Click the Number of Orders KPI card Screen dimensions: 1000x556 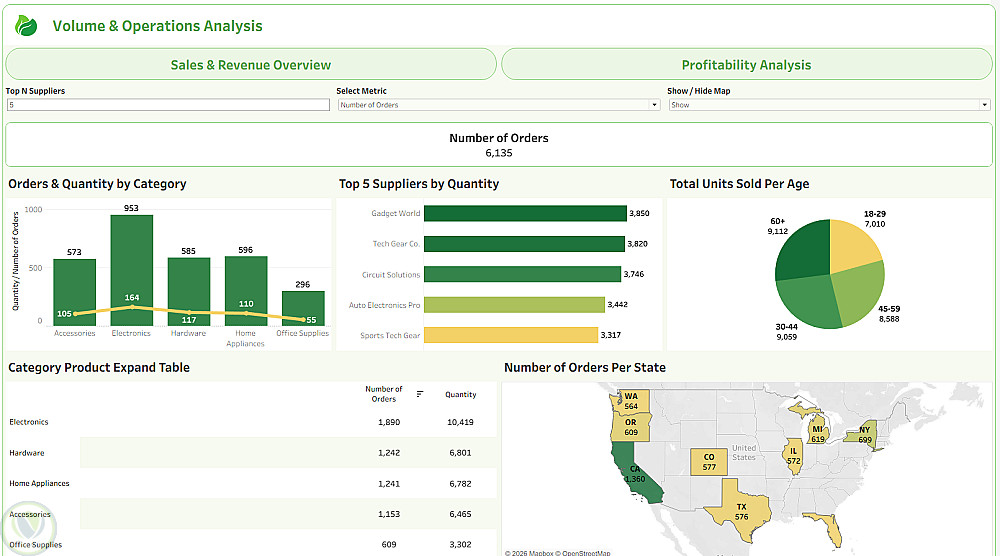tap(498, 145)
